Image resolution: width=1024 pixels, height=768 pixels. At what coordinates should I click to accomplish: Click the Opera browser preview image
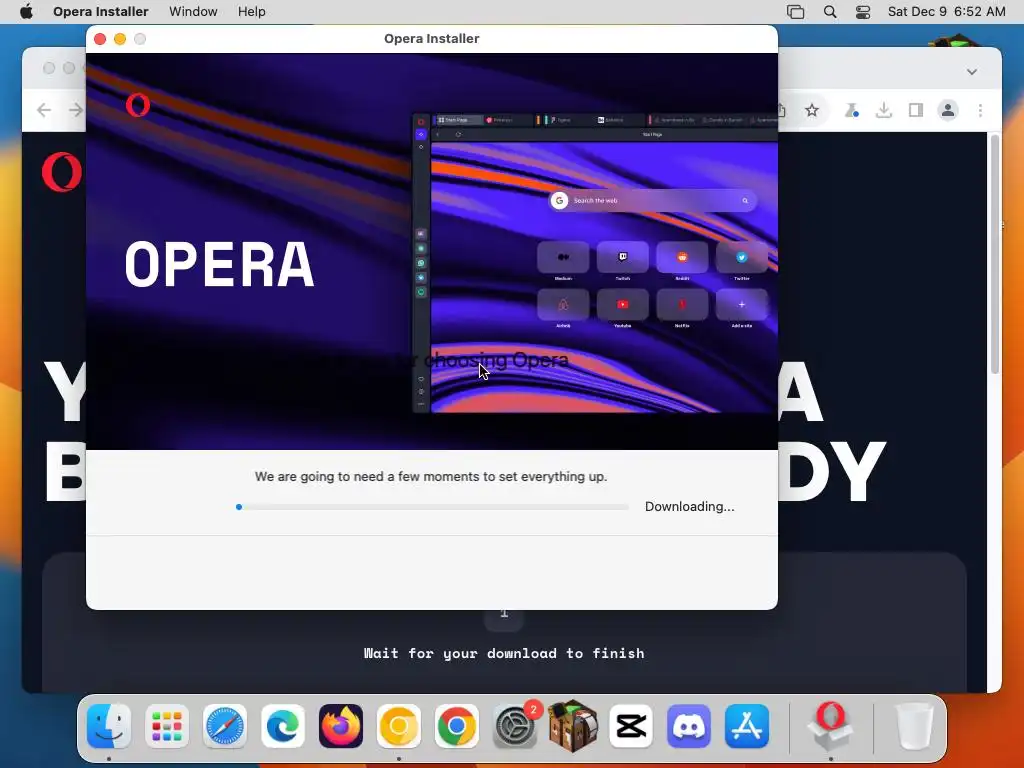point(595,263)
